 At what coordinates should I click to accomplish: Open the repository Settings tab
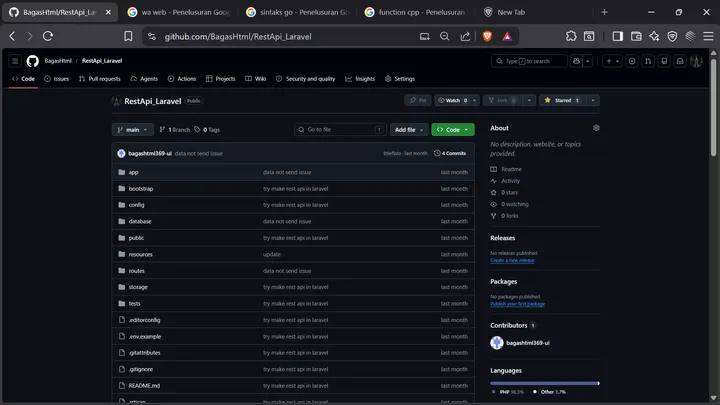point(399,79)
